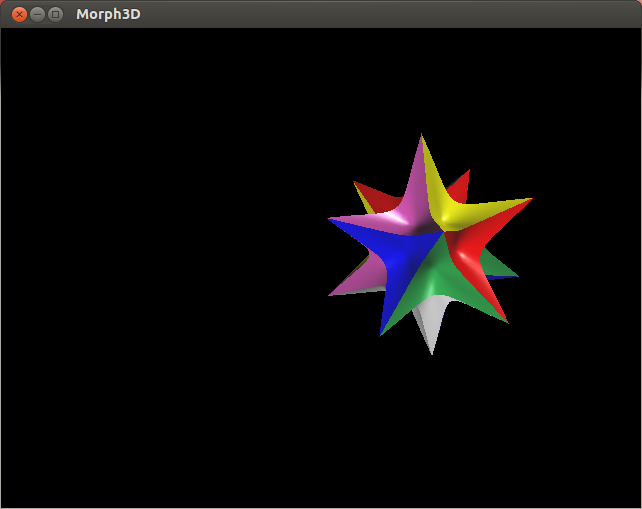642x509 pixels.
Task: Select the red spike at upper left
Action: pyautogui.click(x=370, y=193)
